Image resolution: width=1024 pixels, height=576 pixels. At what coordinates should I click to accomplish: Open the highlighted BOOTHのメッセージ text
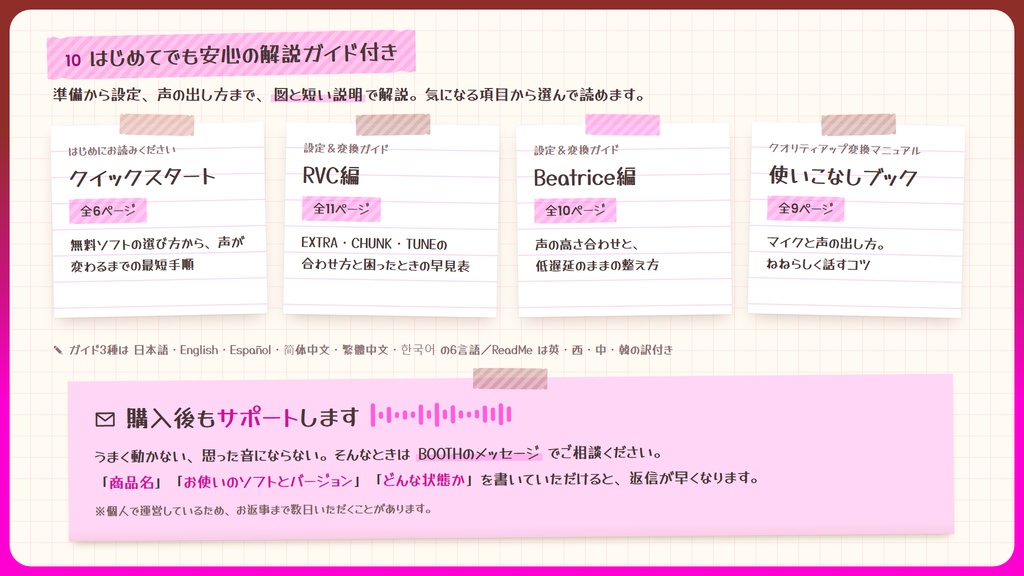point(479,453)
